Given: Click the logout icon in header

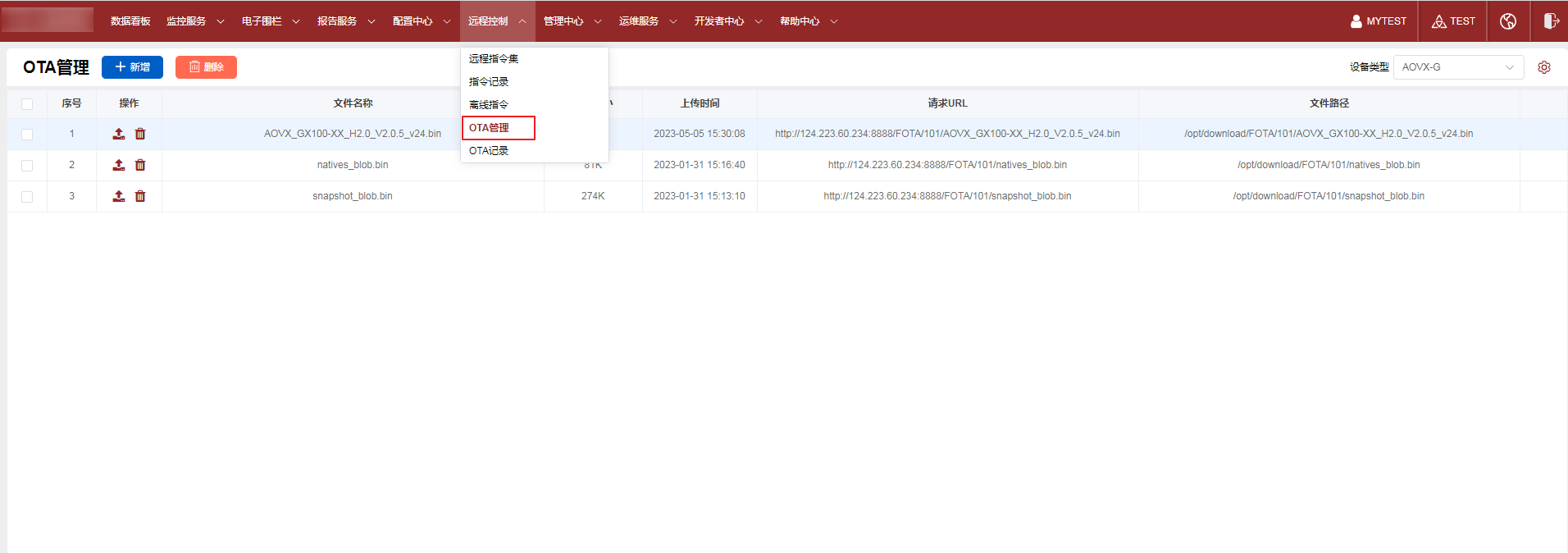Looking at the screenshot, I should [1551, 21].
